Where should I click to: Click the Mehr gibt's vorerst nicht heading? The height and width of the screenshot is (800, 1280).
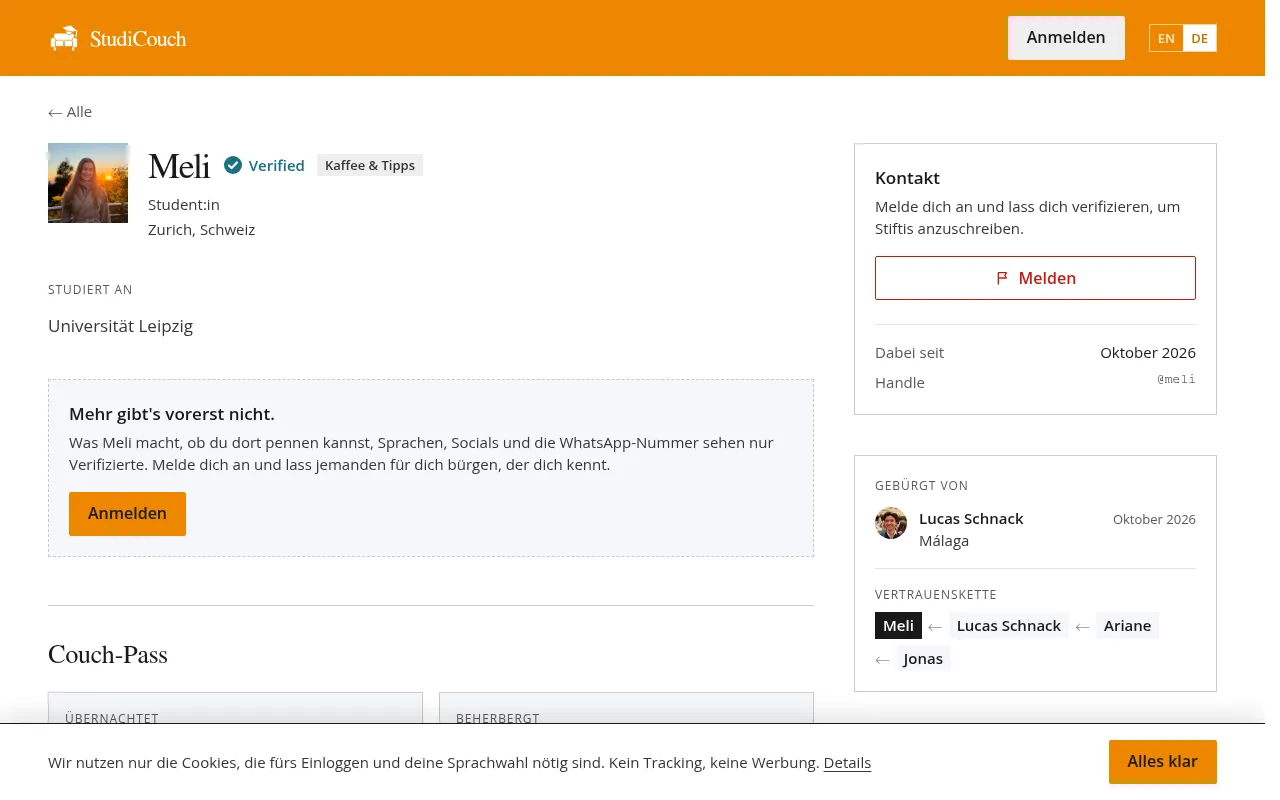pos(172,414)
